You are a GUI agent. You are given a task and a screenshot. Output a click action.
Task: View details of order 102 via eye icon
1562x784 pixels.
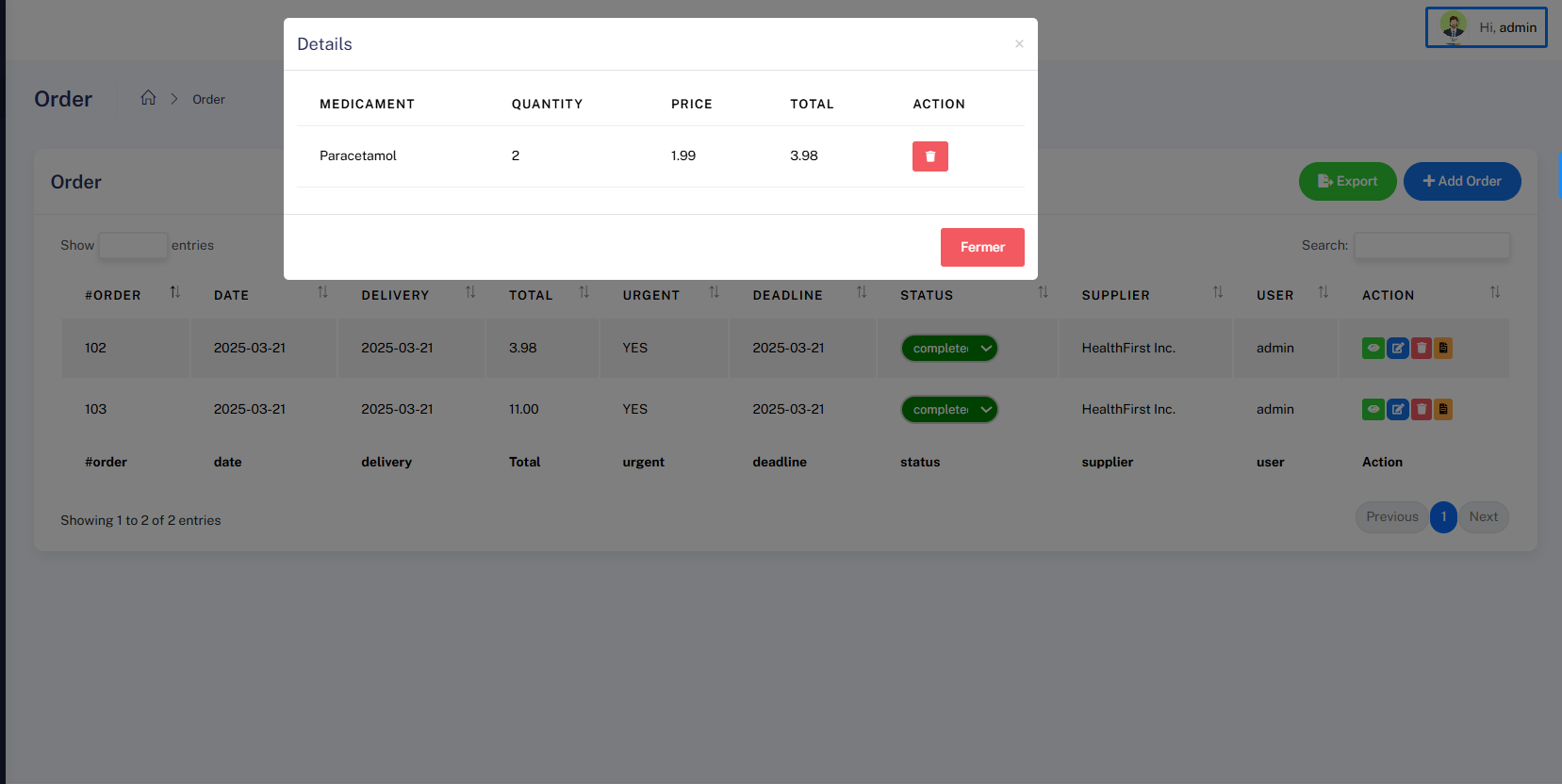click(1373, 348)
